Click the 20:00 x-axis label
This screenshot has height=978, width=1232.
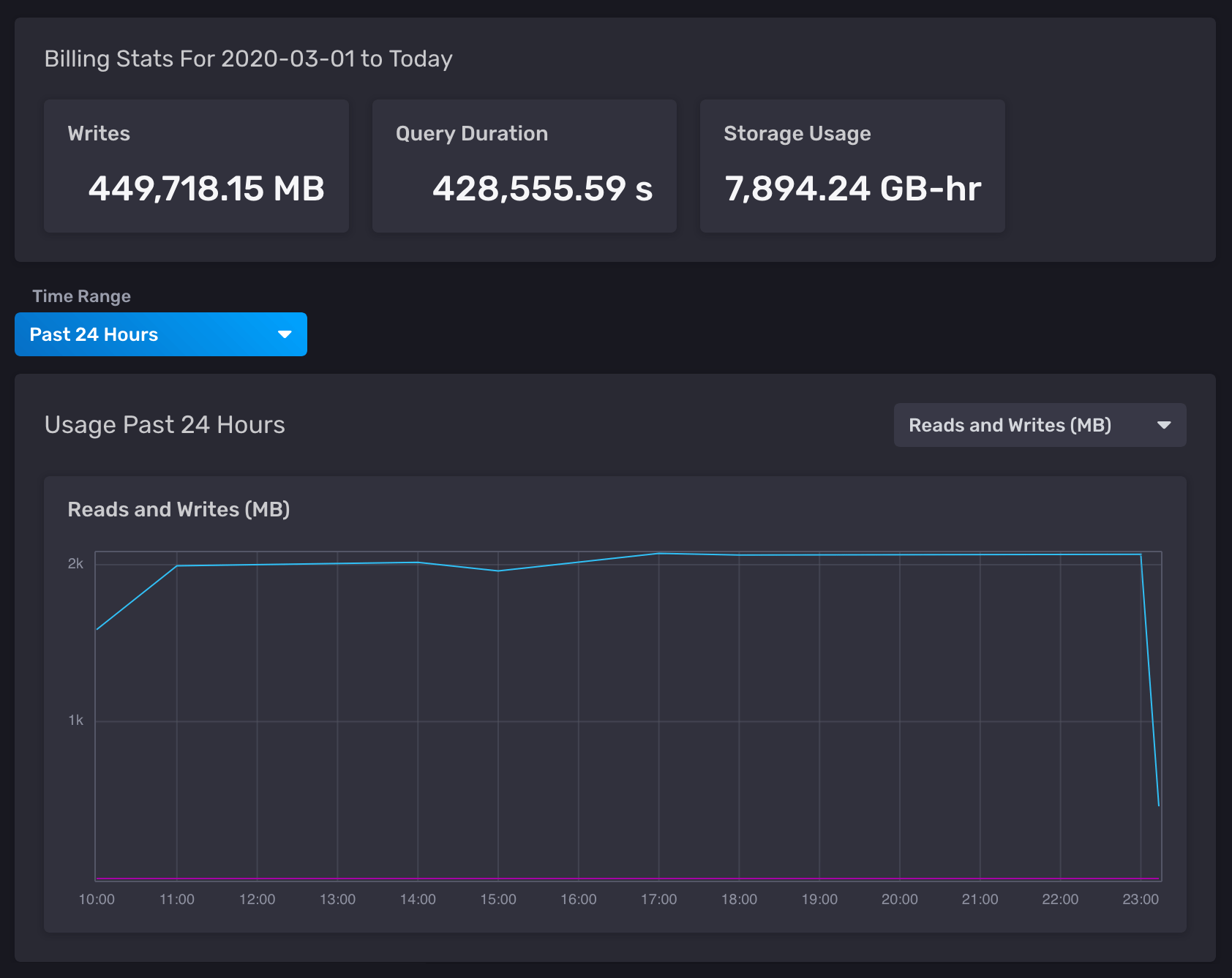click(899, 899)
